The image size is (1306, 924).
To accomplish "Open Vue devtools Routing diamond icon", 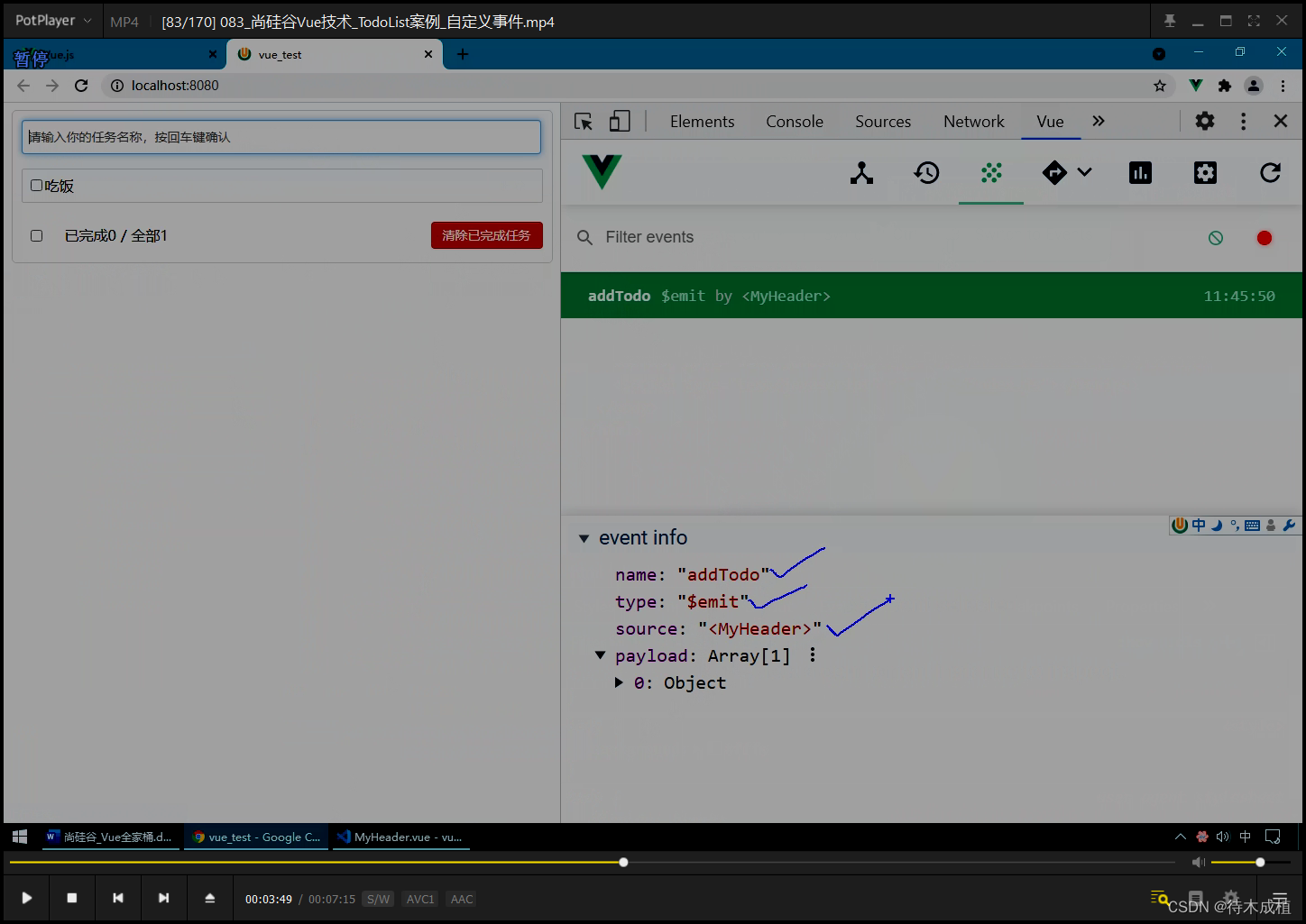I will (x=1054, y=172).
